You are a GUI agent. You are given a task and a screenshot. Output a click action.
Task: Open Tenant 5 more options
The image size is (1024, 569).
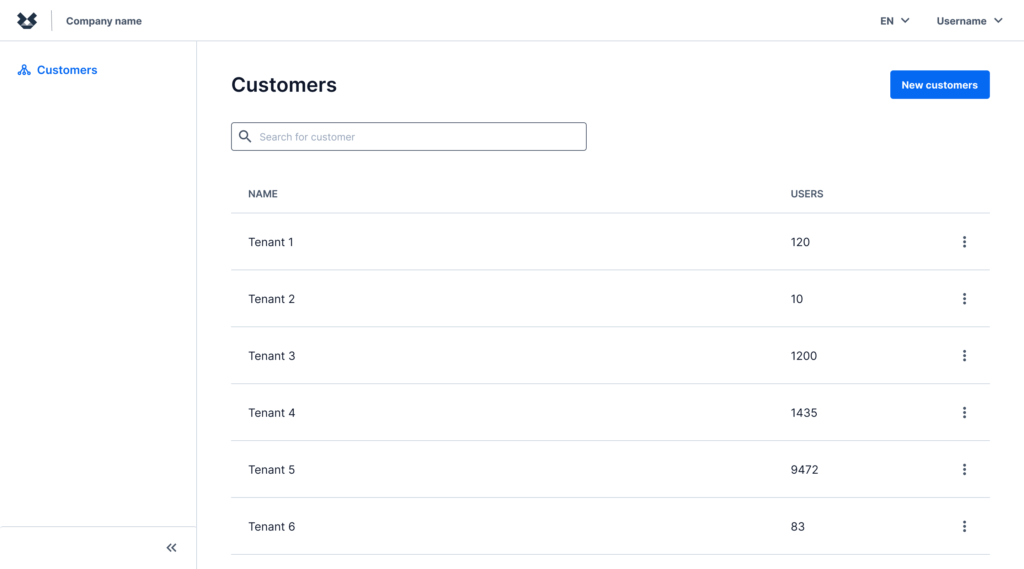[964, 470]
